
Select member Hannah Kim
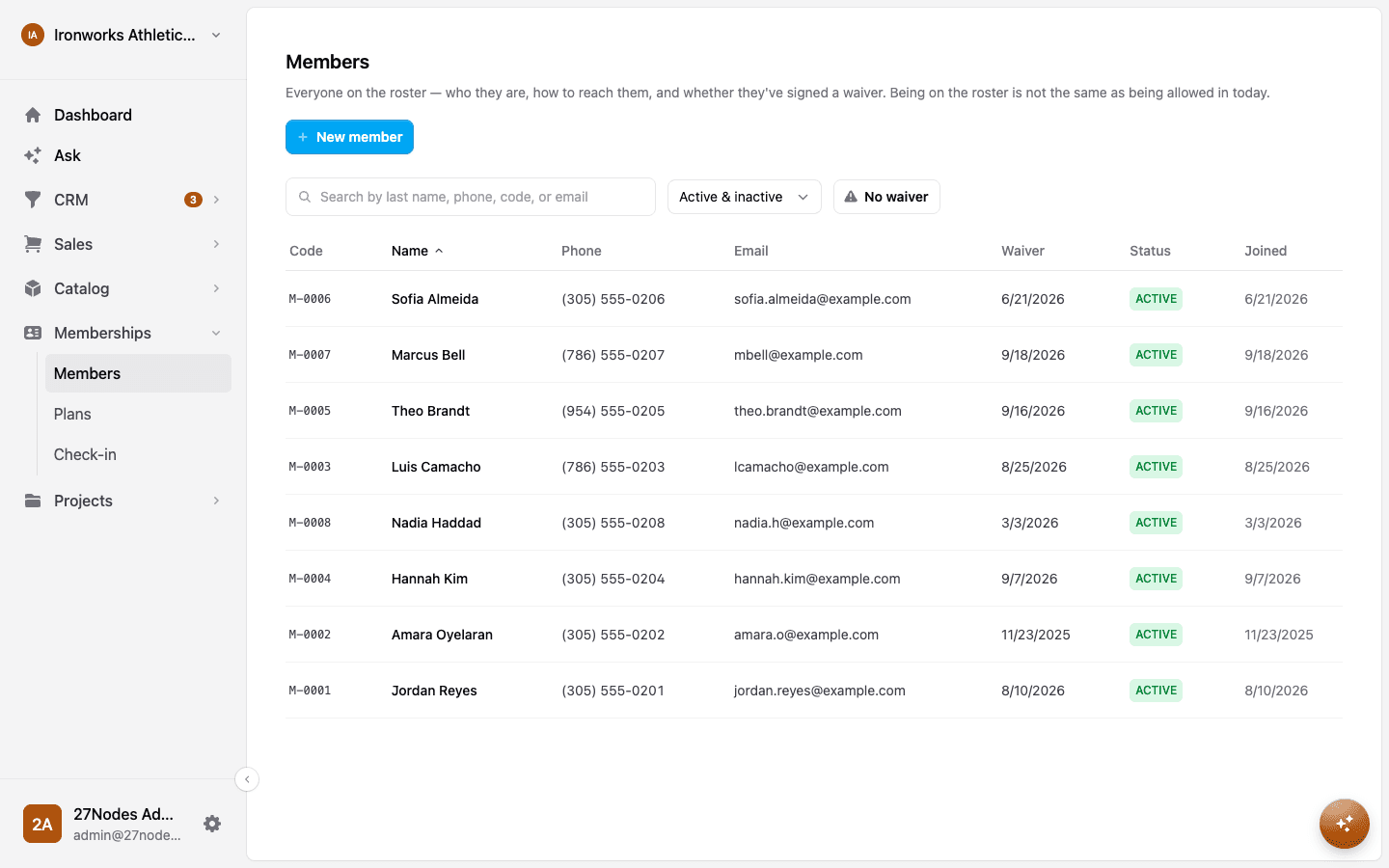[x=429, y=579]
